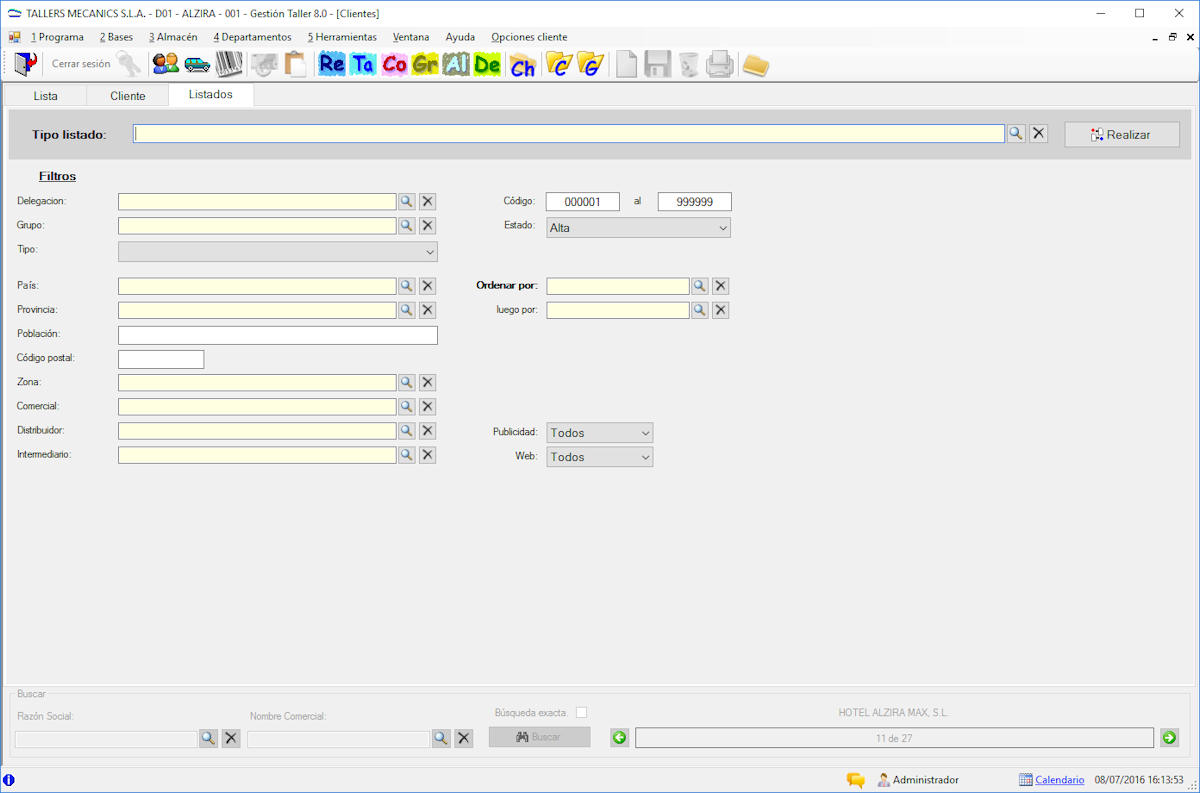Open the 3 Almacén menu

173,37
